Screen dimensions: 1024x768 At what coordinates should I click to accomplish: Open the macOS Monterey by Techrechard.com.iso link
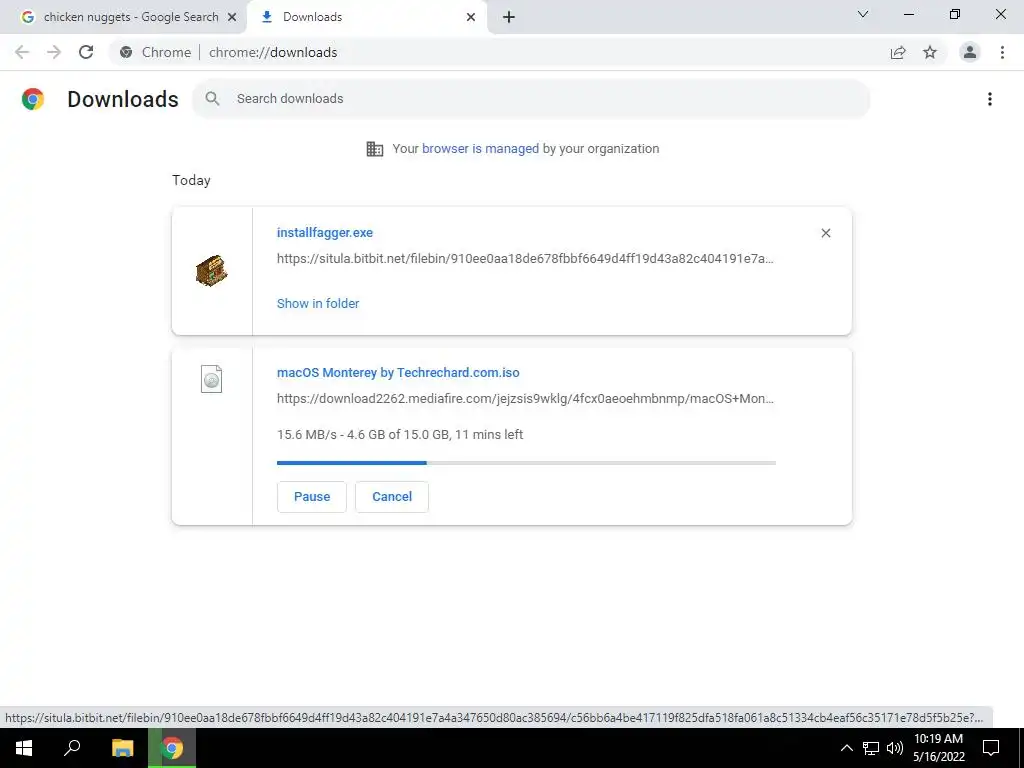398,373
